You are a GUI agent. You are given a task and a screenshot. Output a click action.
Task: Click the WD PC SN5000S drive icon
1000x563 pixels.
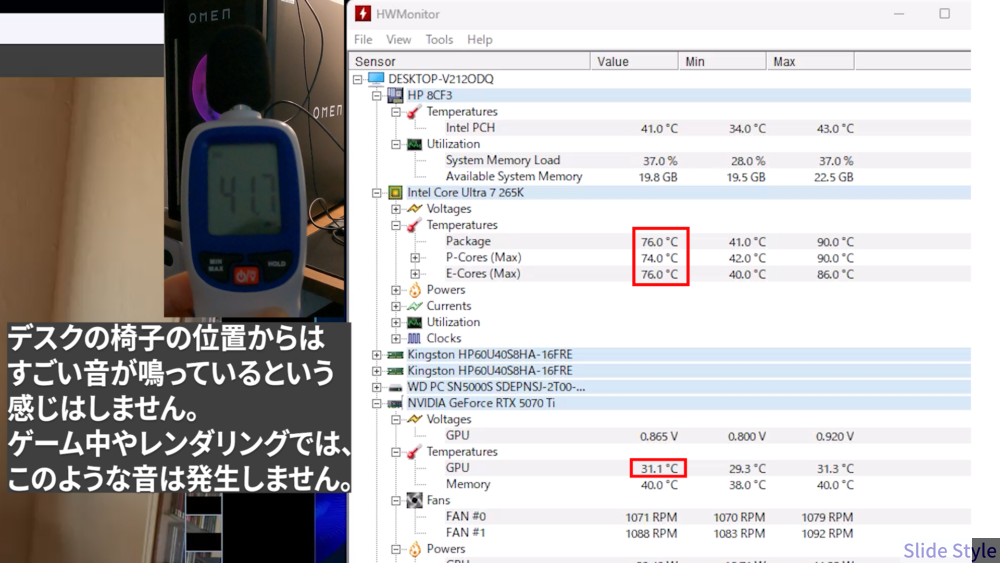pyautogui.click(x=395, y=387)
